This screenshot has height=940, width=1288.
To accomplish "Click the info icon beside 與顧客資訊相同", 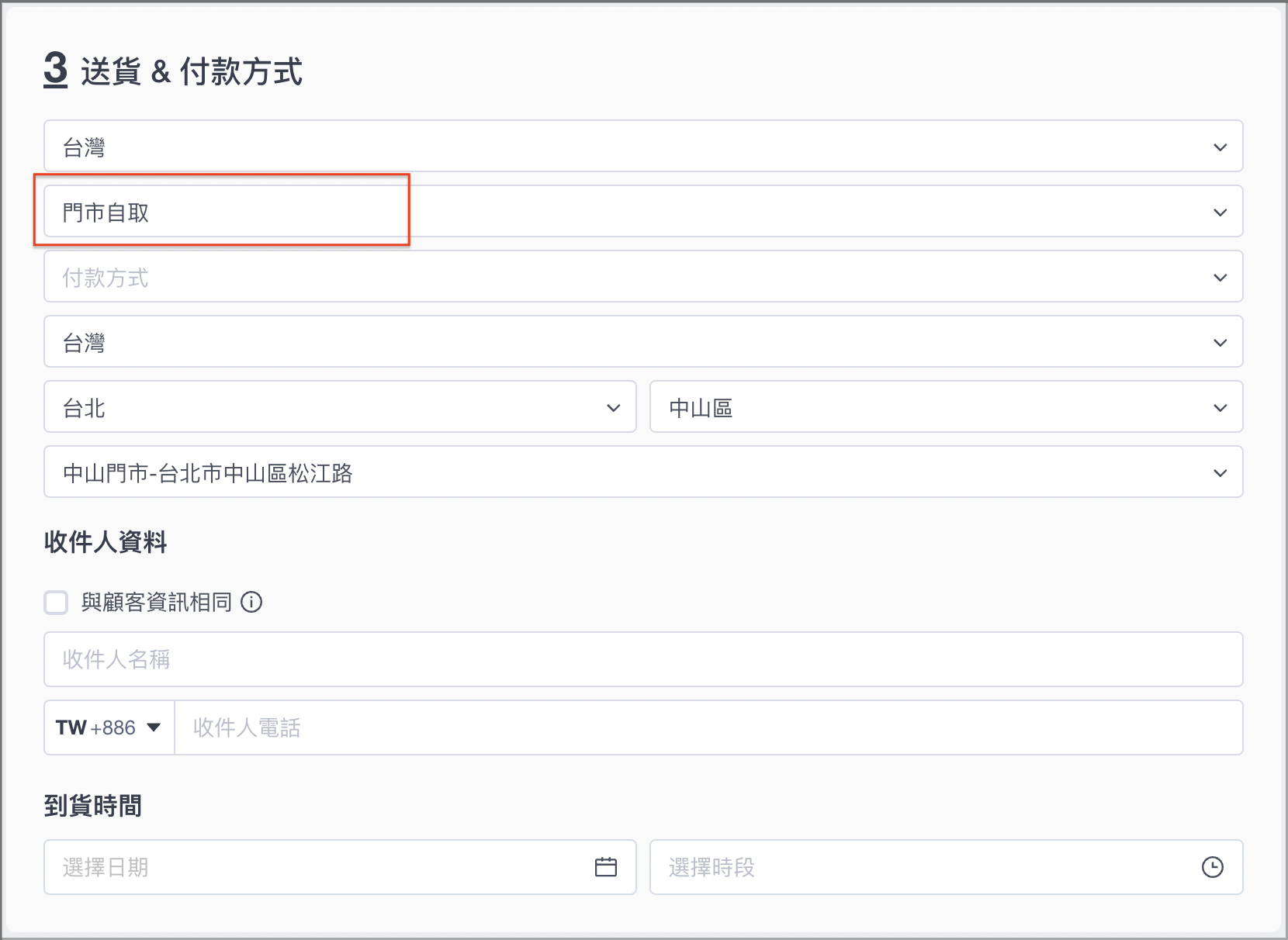I will (251, 602).
